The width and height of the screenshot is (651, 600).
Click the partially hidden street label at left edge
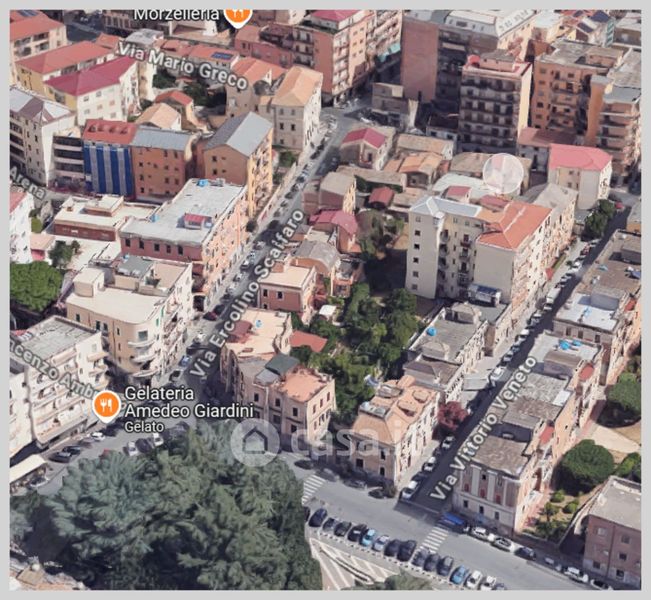[x=52, y=364]
